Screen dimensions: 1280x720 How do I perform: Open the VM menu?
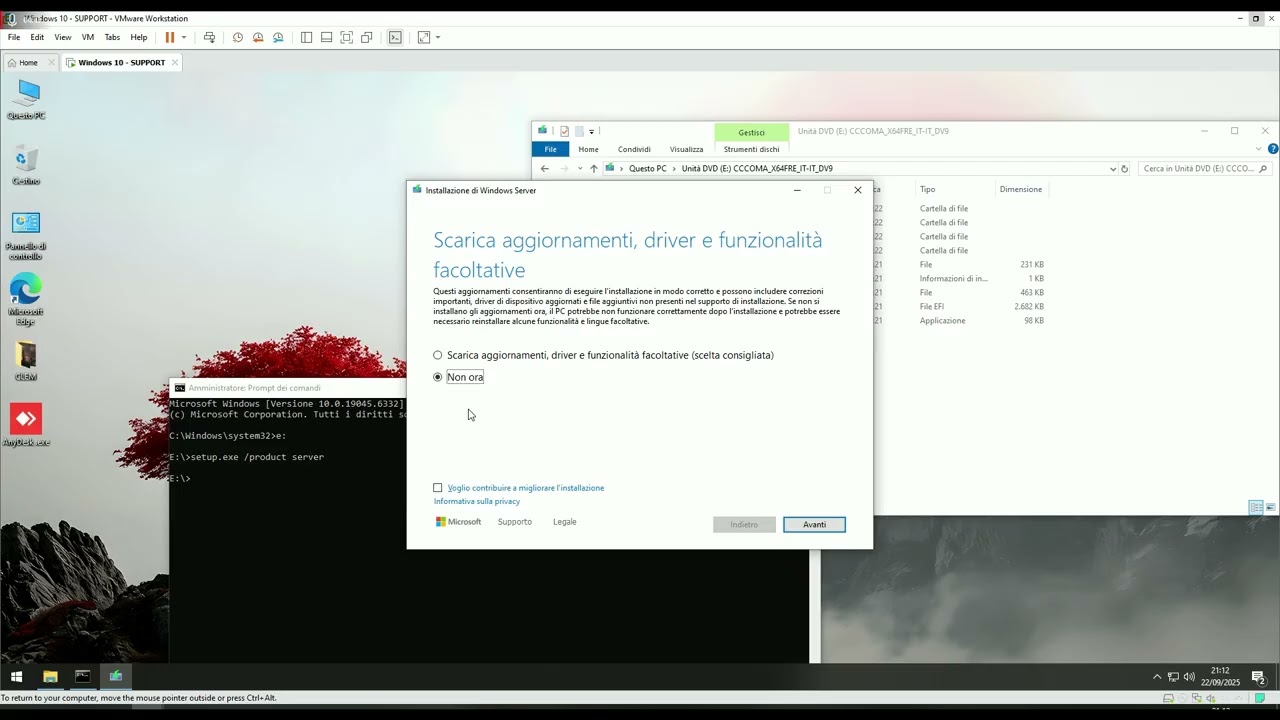pyautogui.click(x=88, y=37)
